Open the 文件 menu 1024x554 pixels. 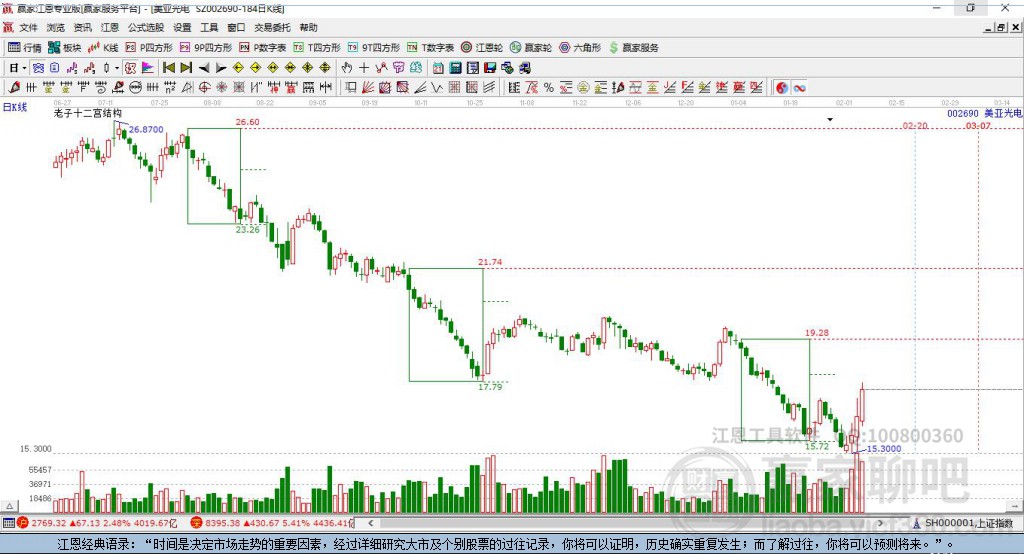tap(29, 27)
